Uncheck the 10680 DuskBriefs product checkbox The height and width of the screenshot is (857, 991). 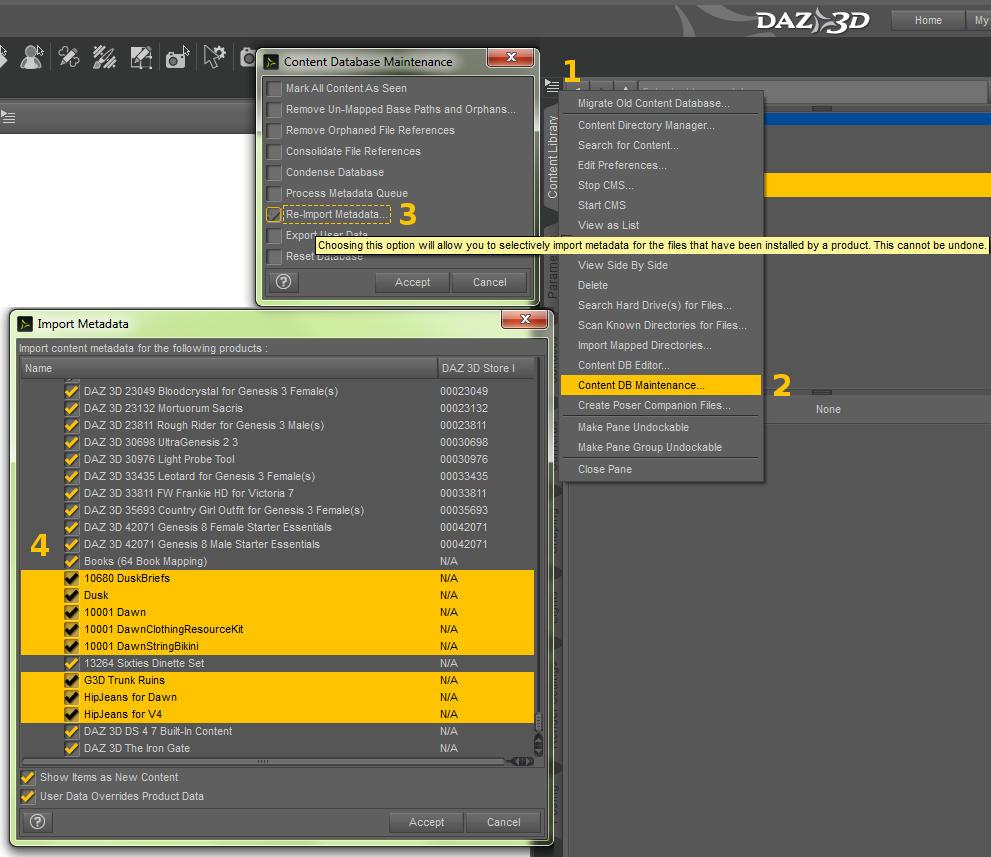click(x=71, y=578)
